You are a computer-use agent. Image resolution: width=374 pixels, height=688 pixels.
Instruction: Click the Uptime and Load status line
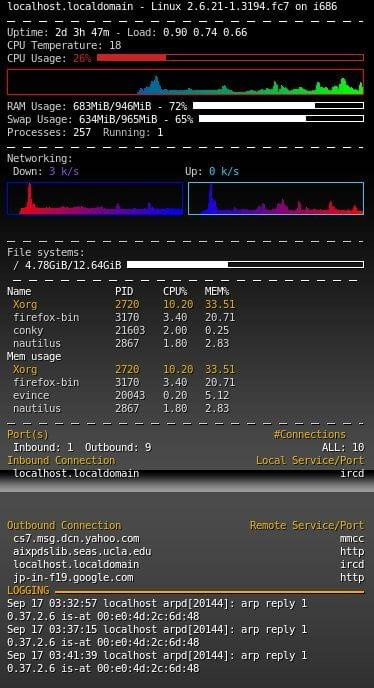(x=127, y=32)
